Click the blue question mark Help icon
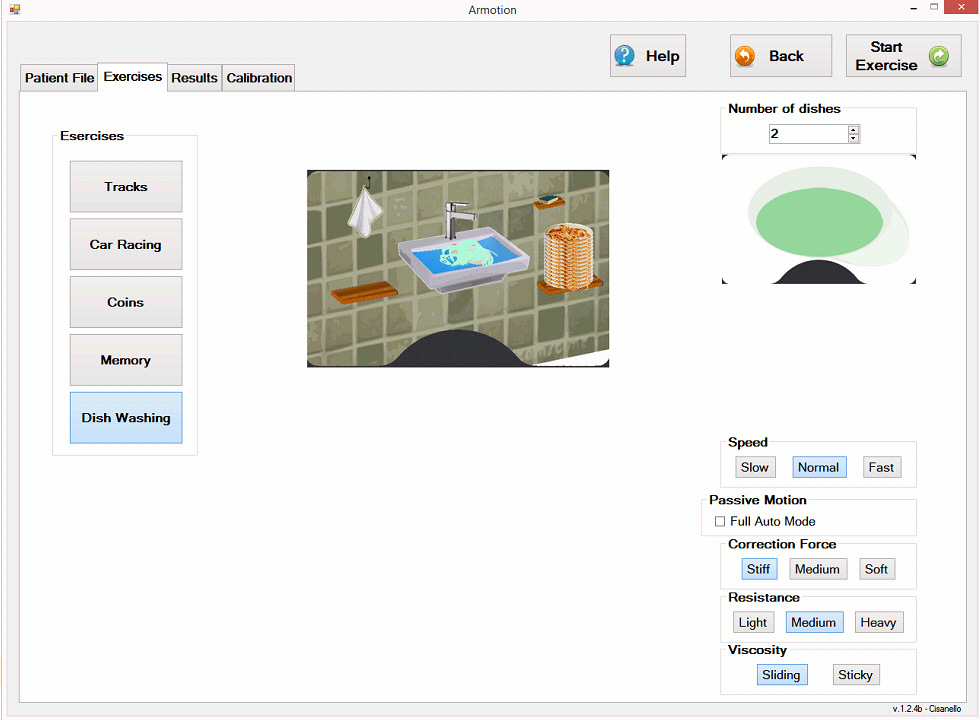980x720 pixels. (624, 56)
